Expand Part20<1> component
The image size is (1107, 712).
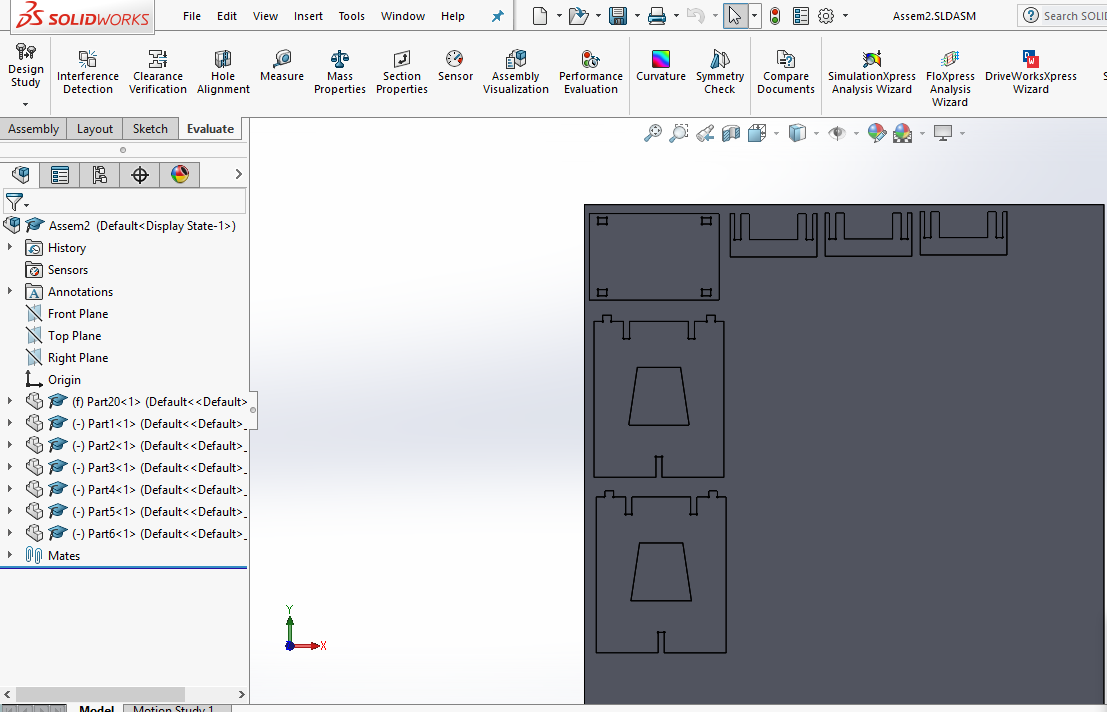pos(10,401)
